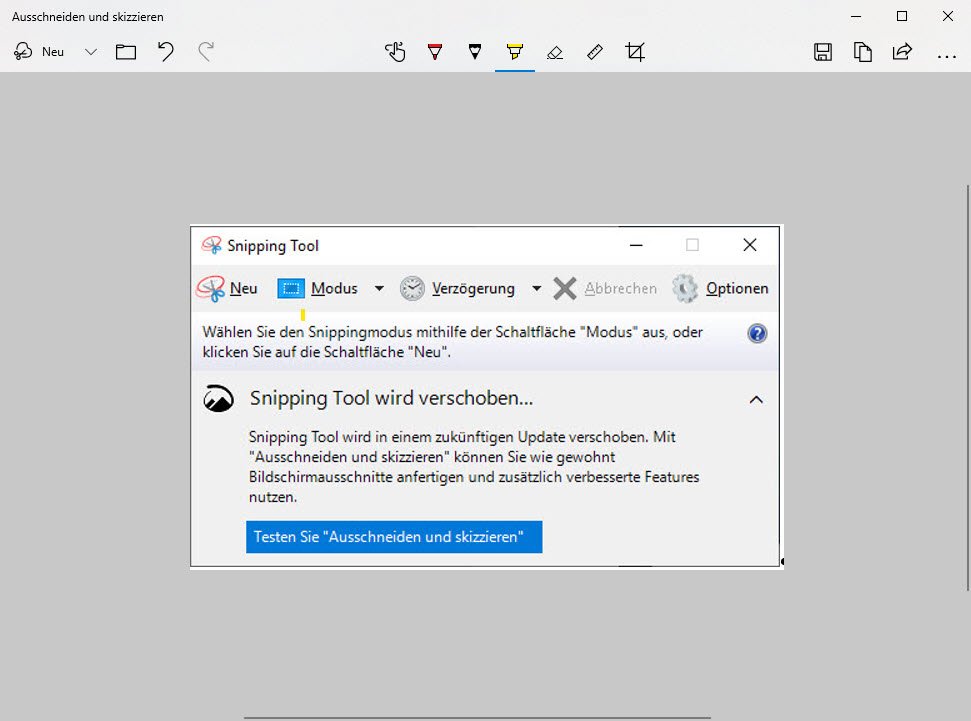Close the Ausschneiden und skizzieren window
971x721 pixels.
(947, 17)
